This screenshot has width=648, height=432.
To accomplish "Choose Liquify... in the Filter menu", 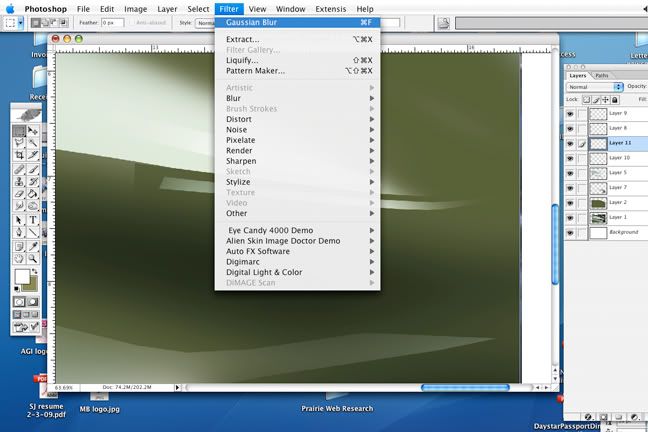I will pos(298,60).
